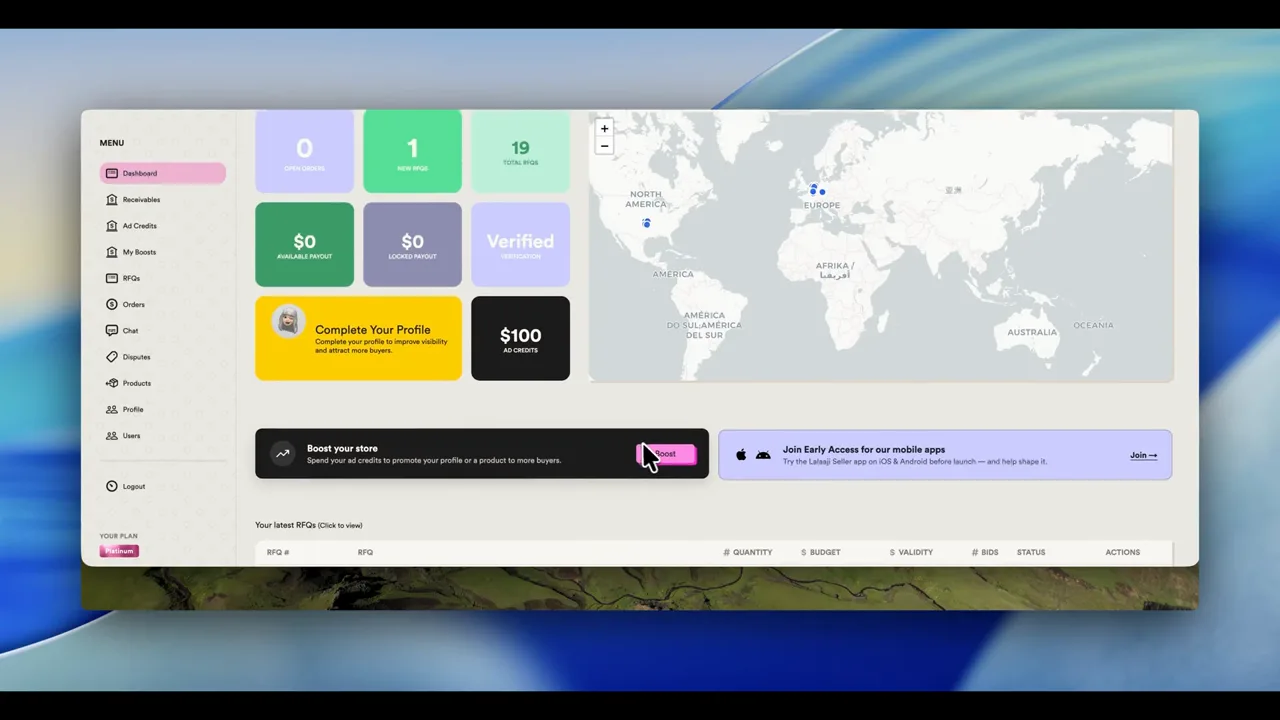This screenshot has width=1280, height=720.
Task: Click the Logout label
Action: (x=134, y=486)
